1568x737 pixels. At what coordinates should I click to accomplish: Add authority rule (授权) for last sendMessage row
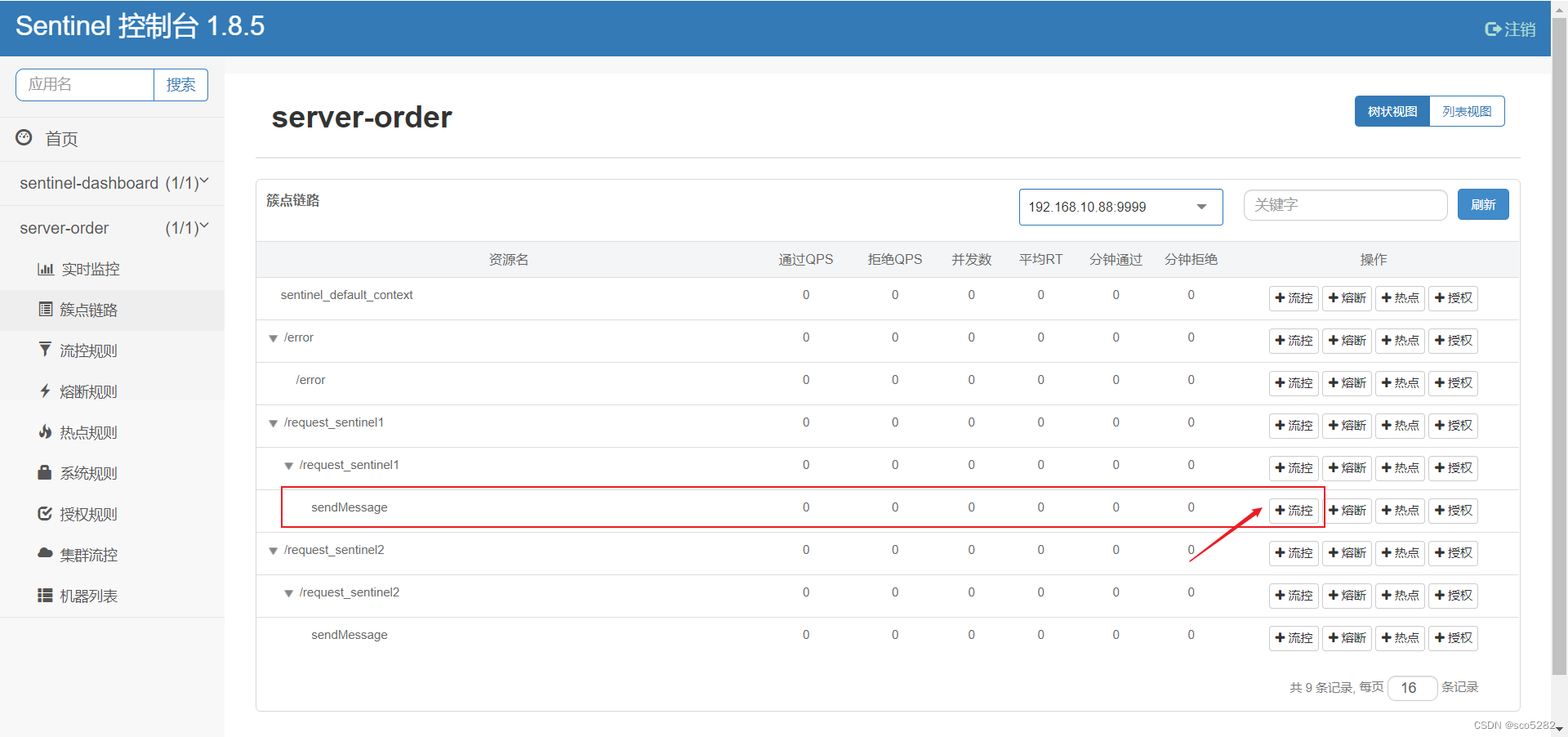(x=1453, y=638)
